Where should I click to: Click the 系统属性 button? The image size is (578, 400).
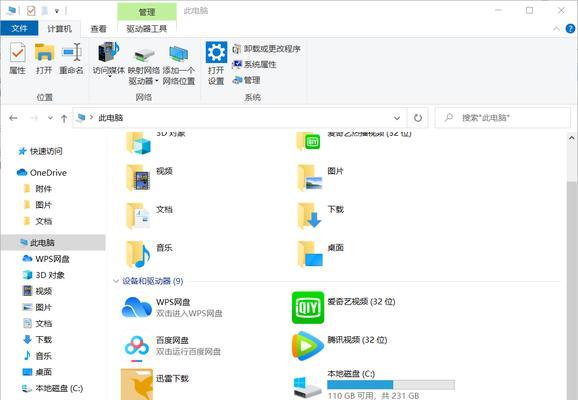coord(254,64)
